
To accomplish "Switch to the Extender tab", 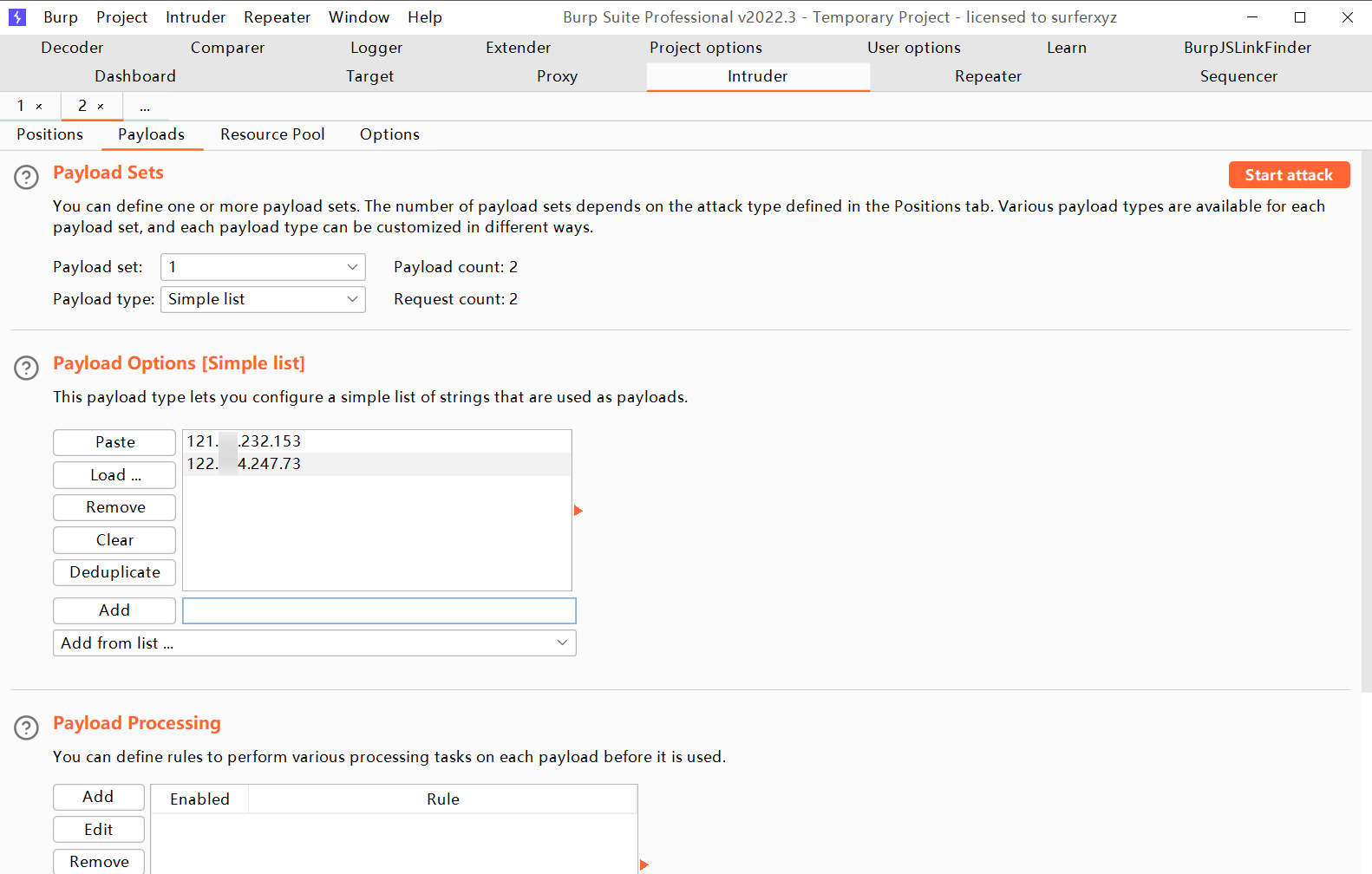I will click(519, 48).
